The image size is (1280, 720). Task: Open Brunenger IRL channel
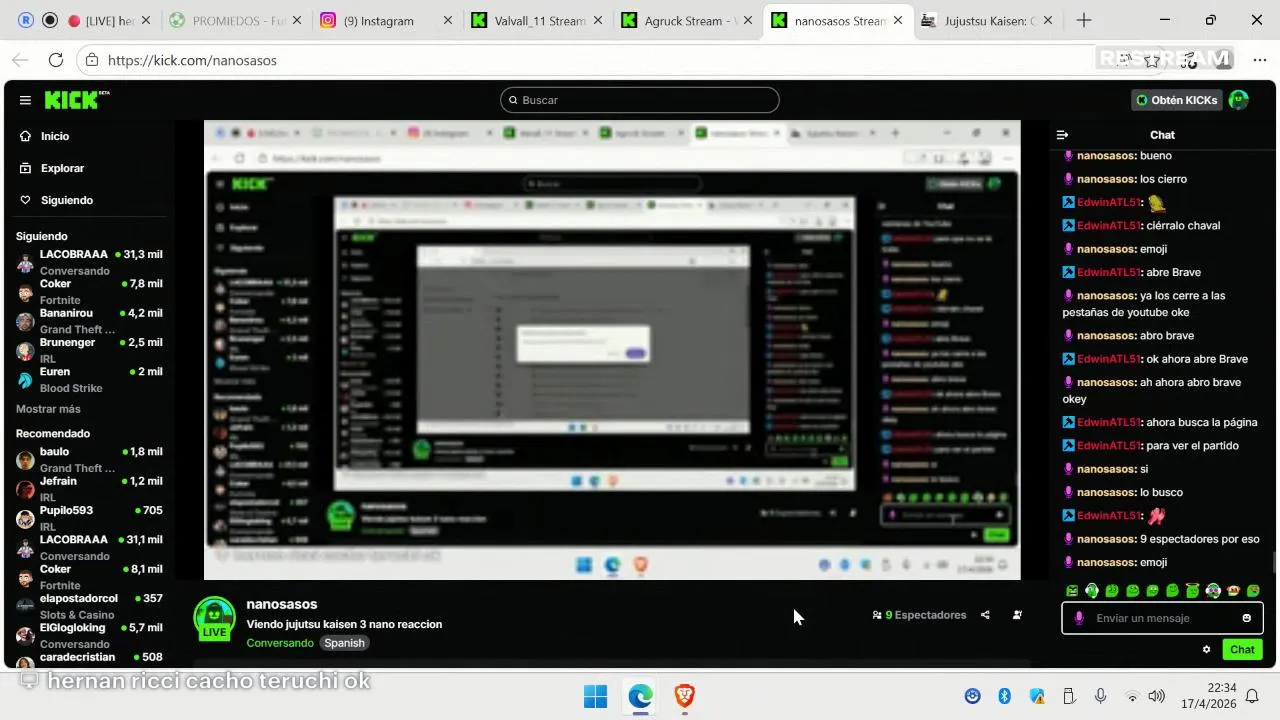(89, 350)
